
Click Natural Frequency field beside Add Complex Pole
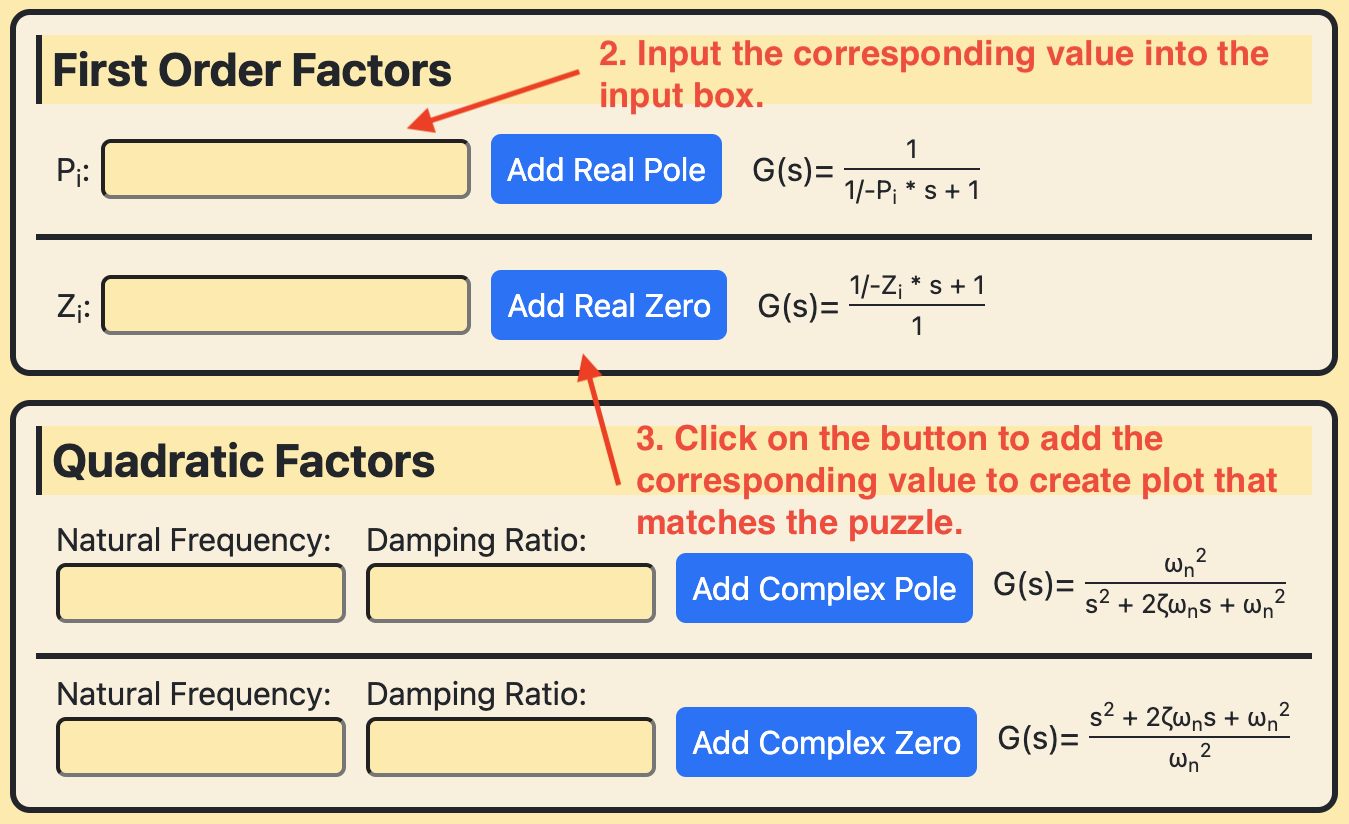[x=201, y=593]
